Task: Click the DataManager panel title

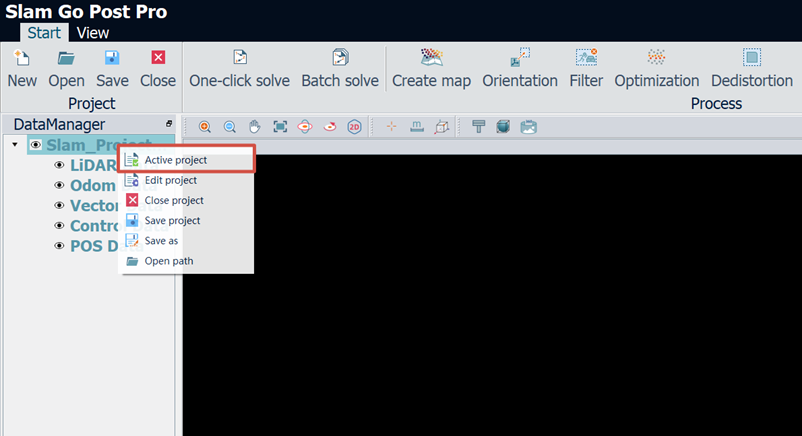Action: [x=59, y=124]
